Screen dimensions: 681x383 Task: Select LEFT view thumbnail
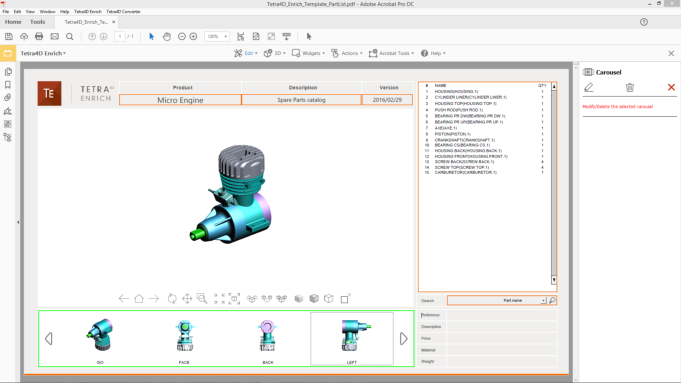coord(352,339)
